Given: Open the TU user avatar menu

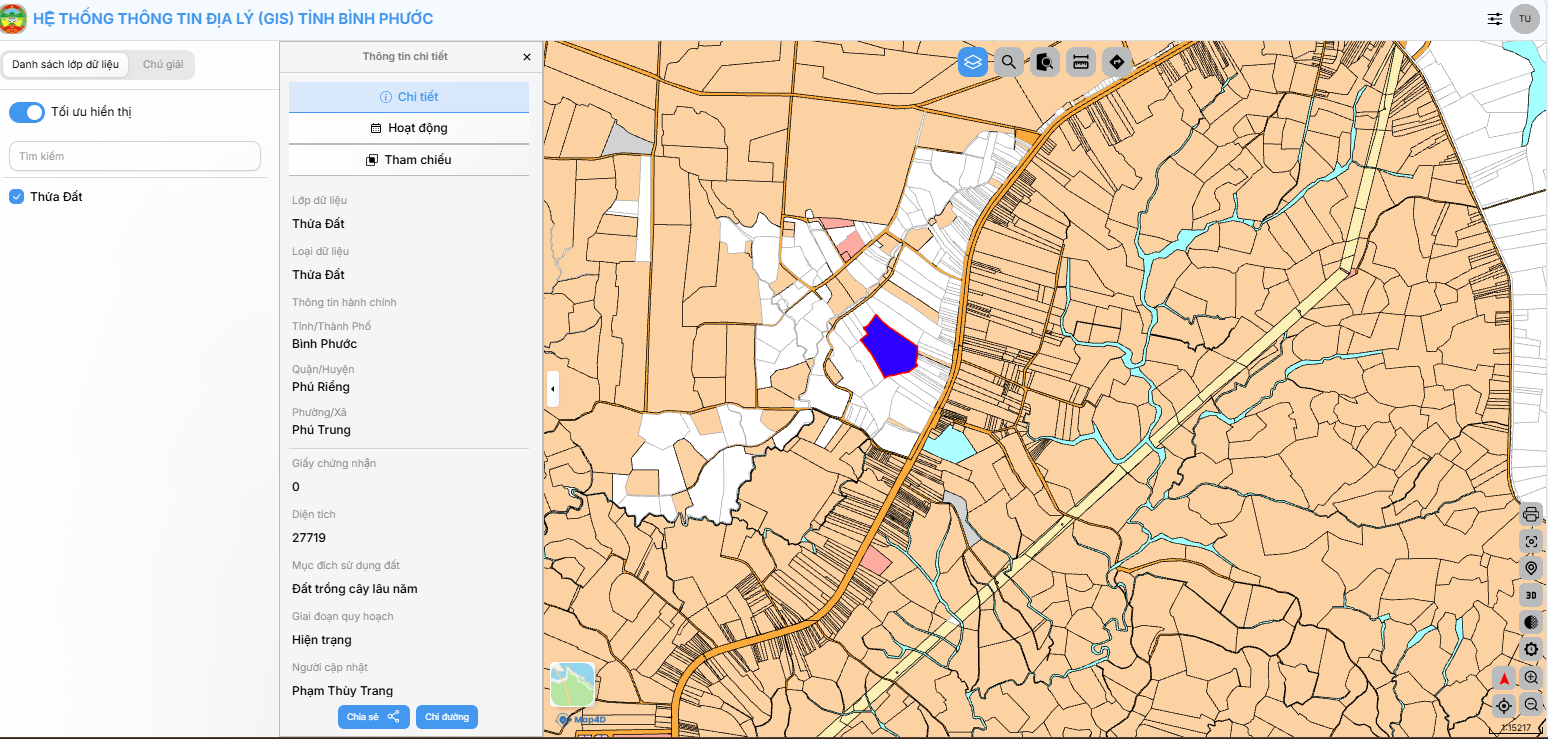Looking at the screenshot, I should point(1525,19).
